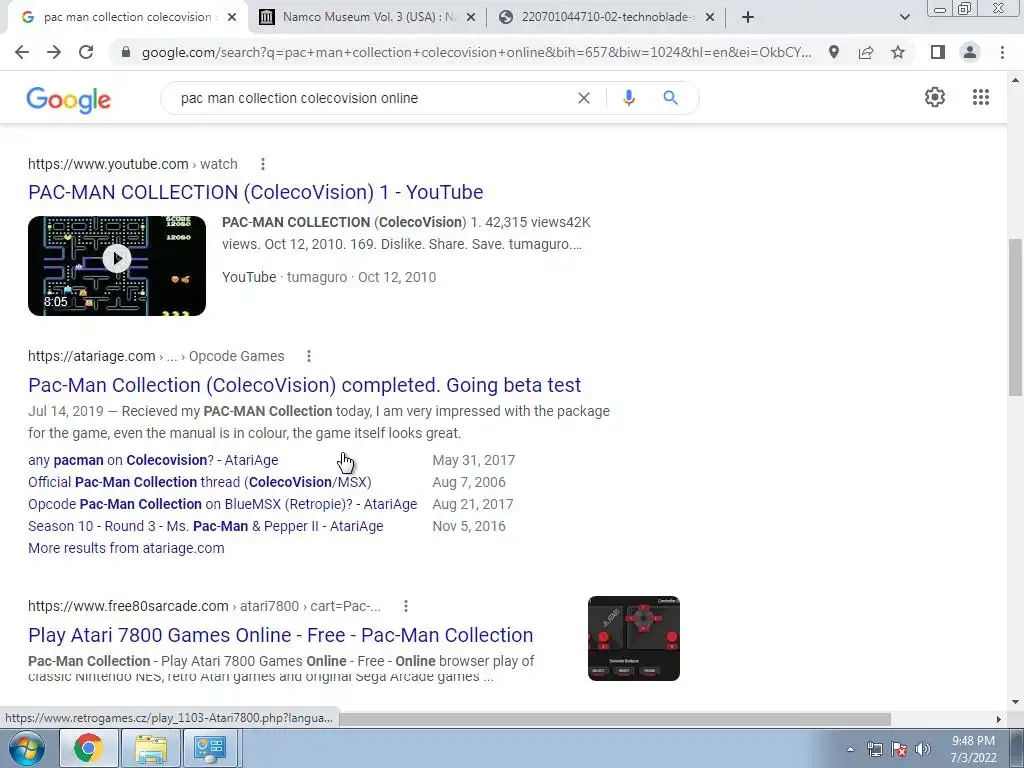The width and height of the screenshot is (1024, 768).
Task: Click scrollbar up arrow
Action: click(x=1015, y=80)
